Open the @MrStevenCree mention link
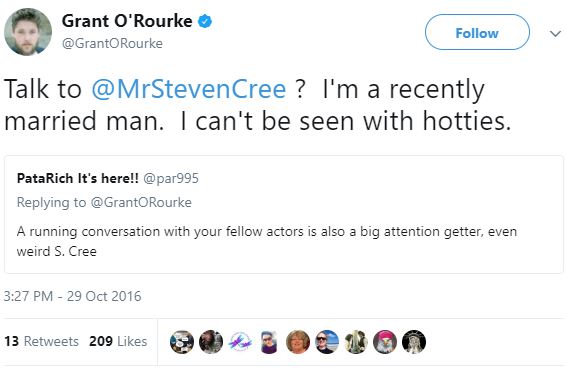This screenshot has height=369, width=566. tap(189, 89)
